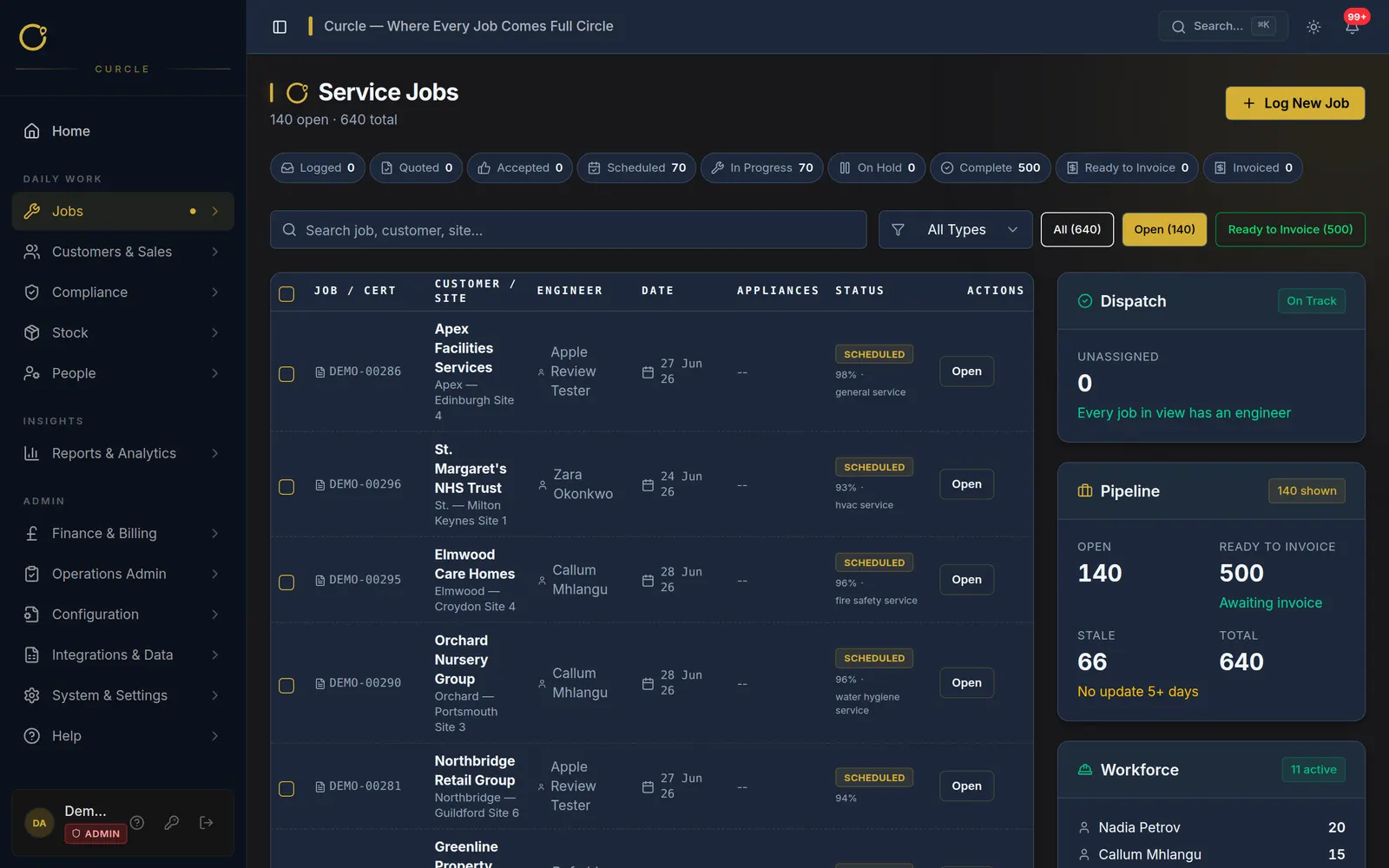Click the Workforce panel icon
The image size is (1389, 868).
[1085, 770]
